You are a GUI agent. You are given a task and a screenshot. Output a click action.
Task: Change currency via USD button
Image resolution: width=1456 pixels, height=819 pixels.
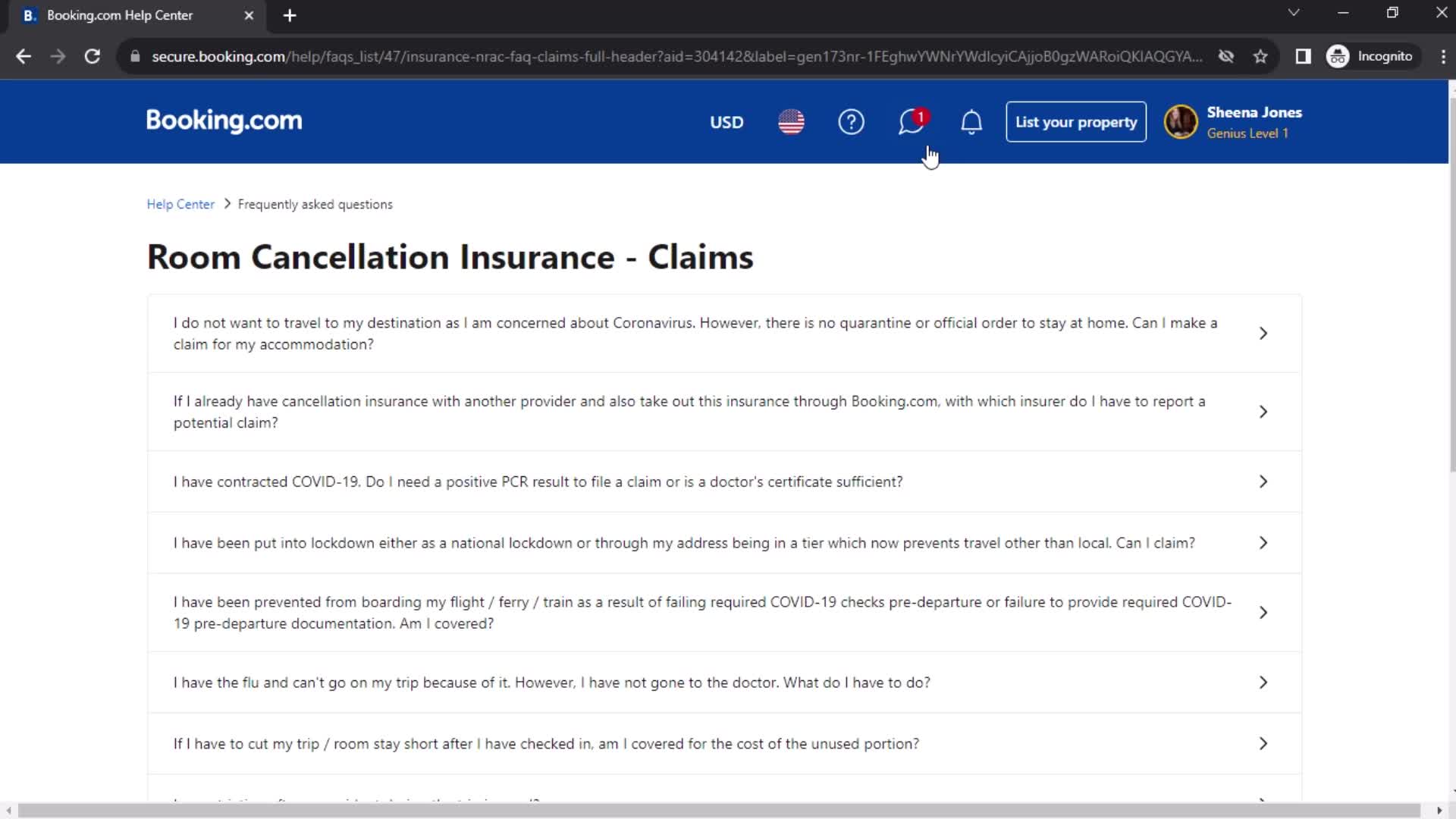(x=726, y=122)
